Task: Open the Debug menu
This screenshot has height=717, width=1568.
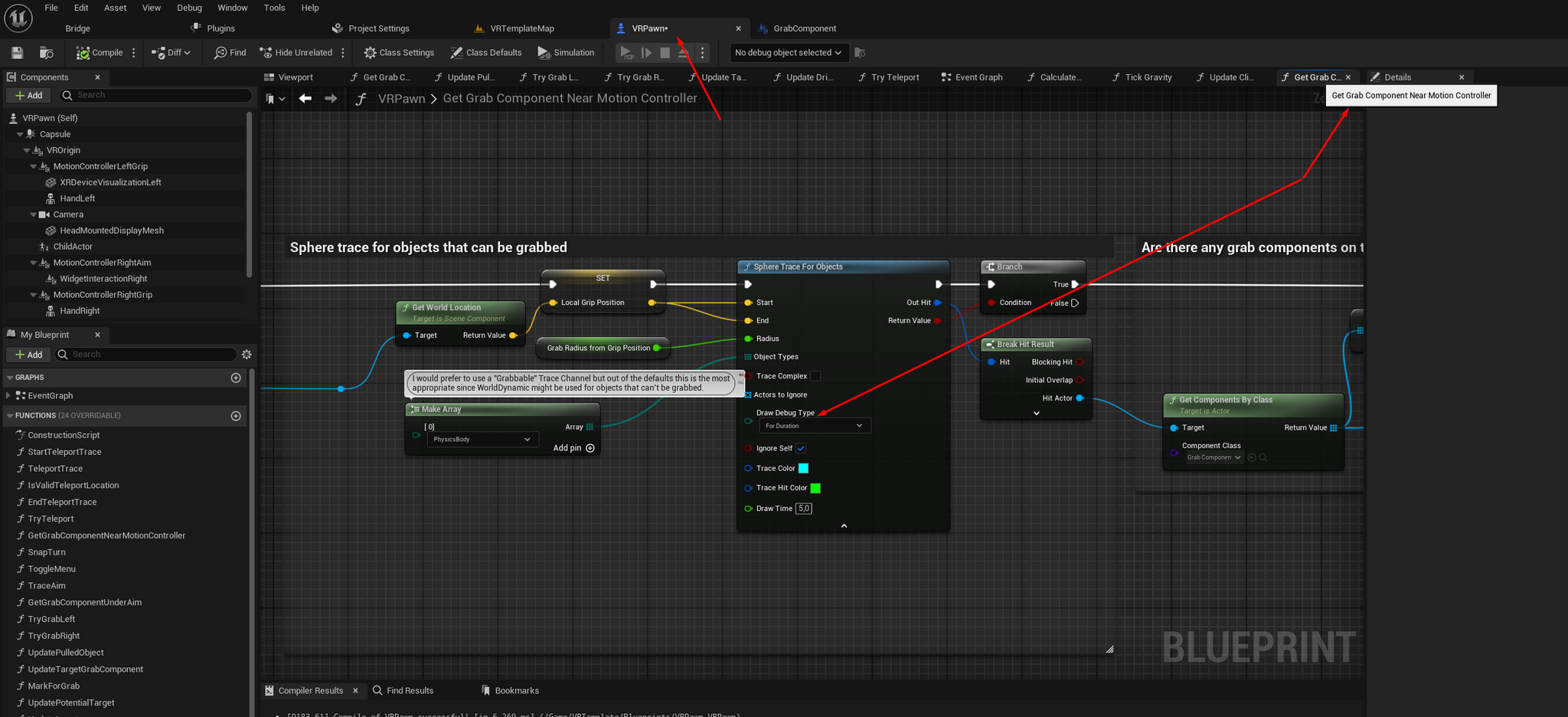Action: [x=189, y=8]
